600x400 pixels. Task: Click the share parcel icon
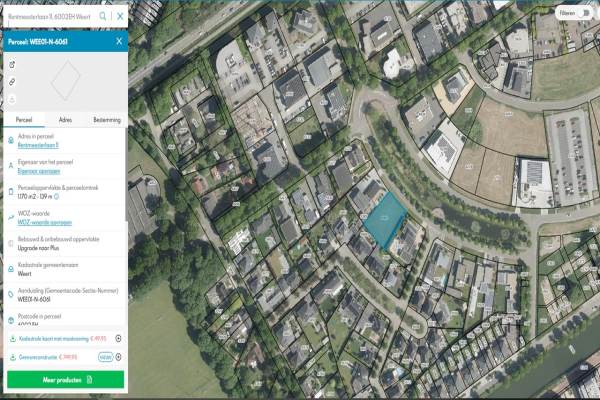[12, 64]
